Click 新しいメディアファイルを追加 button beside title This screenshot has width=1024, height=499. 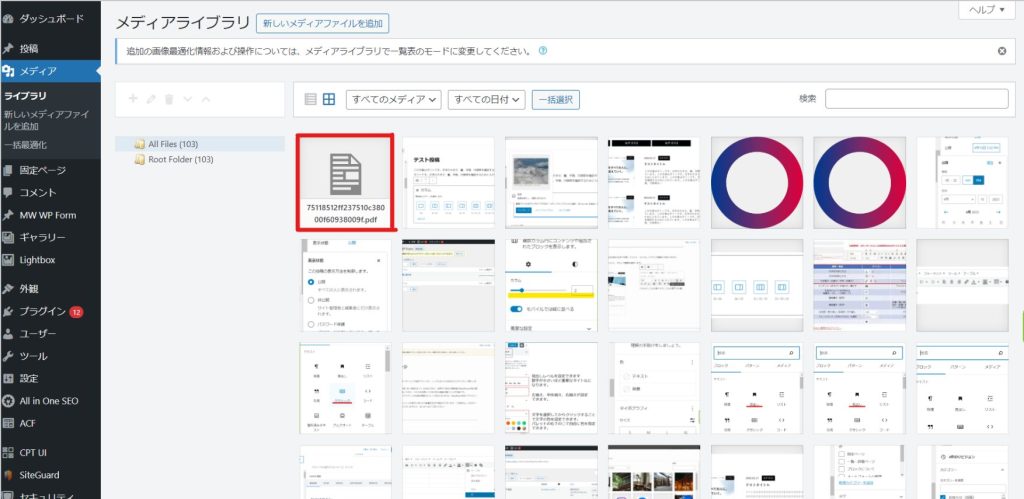pos(322,23)
